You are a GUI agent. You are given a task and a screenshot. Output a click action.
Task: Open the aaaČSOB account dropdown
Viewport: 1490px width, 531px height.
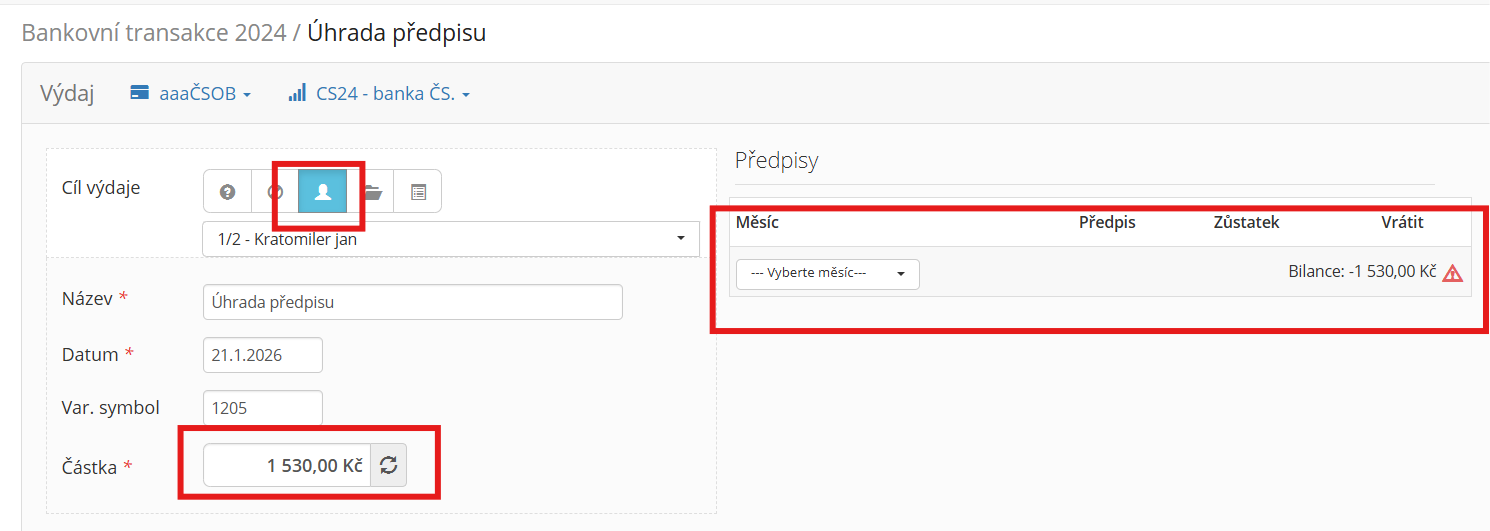tap(199, 94)
